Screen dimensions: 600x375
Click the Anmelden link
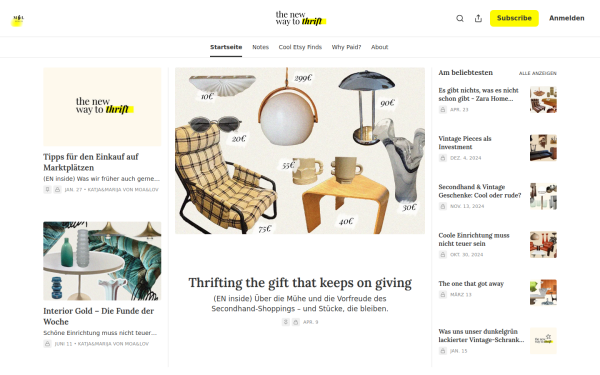tap(567, 18)
